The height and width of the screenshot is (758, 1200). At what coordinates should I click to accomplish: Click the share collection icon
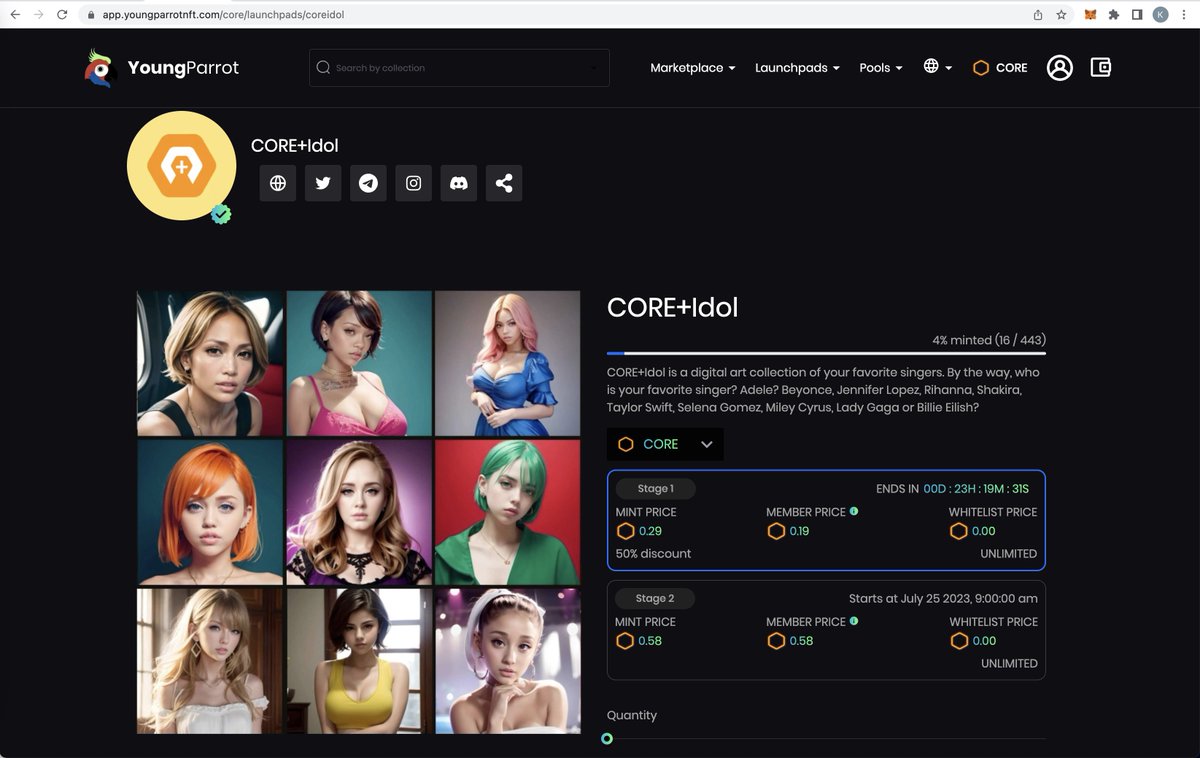coord(504,183)
